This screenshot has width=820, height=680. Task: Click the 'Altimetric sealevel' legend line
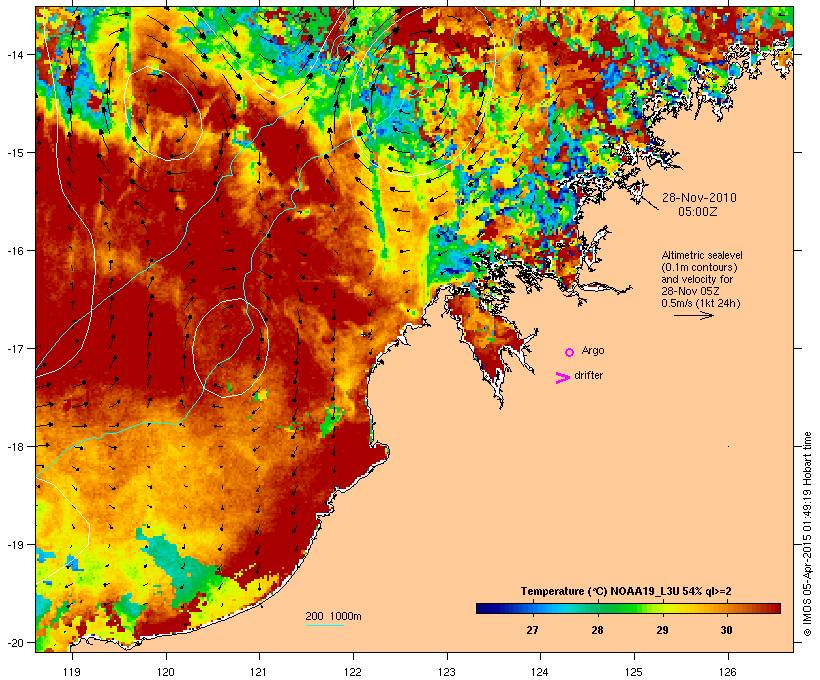pyautogui.click(x=702, y=255)
